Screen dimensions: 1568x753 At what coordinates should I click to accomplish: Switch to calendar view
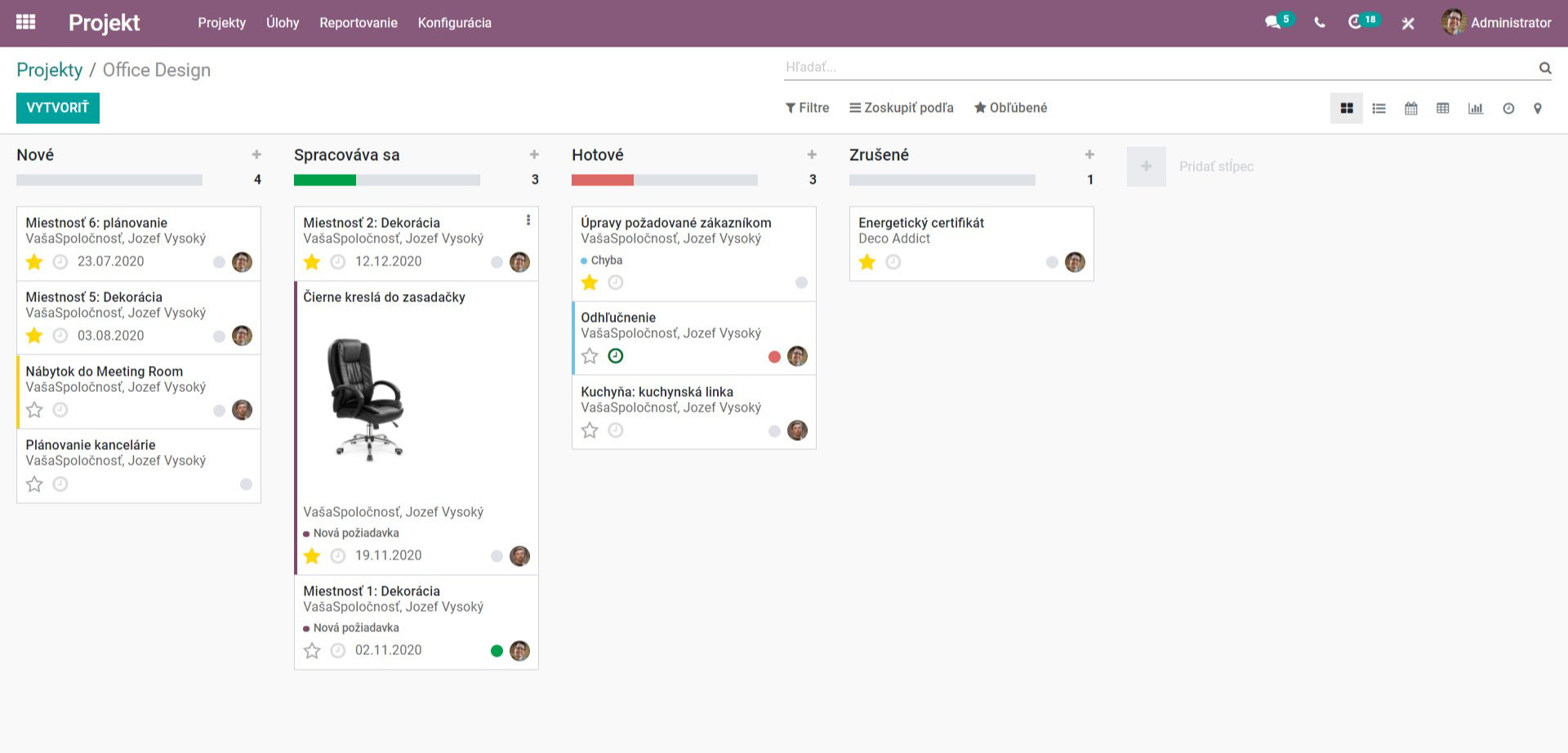point(1411,108)
